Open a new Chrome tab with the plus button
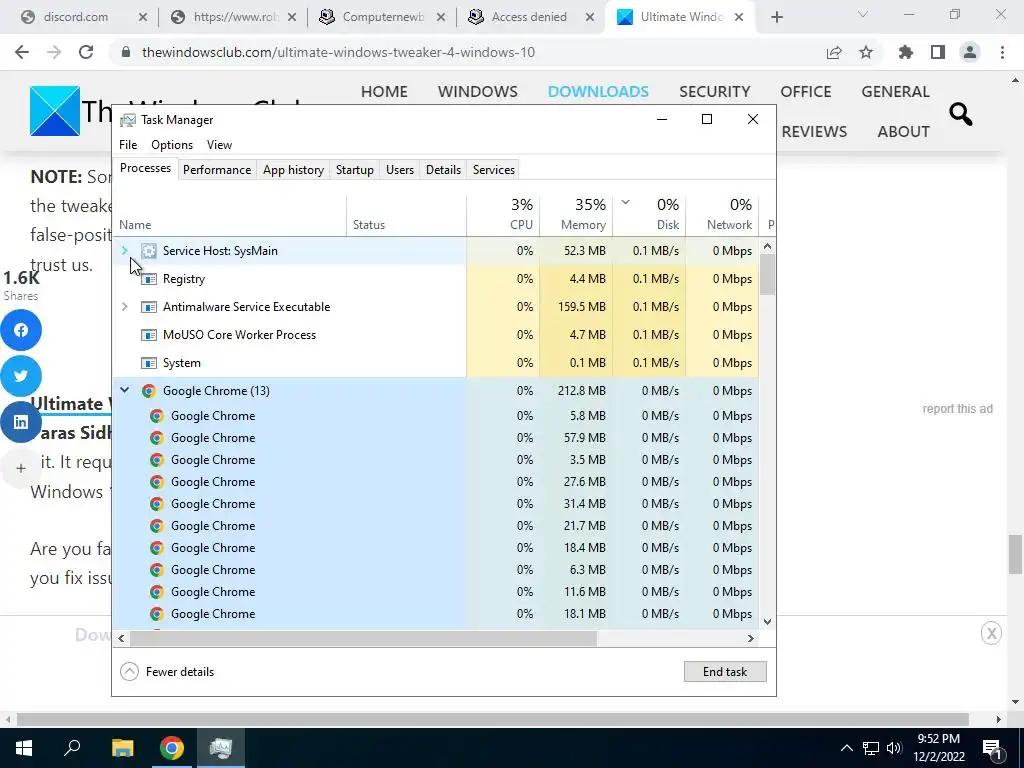Viewport: 1024px width, 768px height. [x=776, y=17]
